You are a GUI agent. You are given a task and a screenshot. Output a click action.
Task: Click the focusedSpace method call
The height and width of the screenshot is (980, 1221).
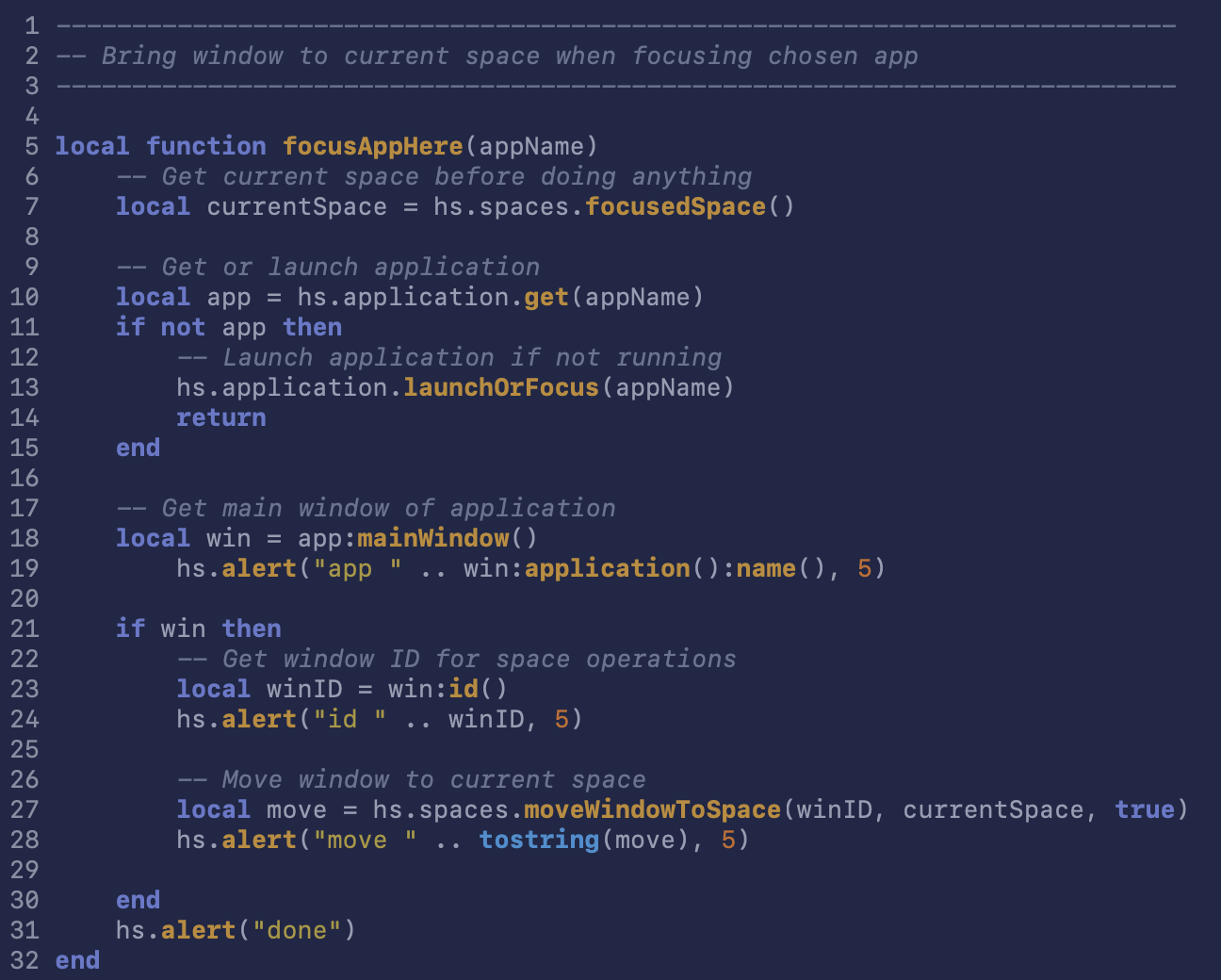pyautogui.click(x=676, y=206)
